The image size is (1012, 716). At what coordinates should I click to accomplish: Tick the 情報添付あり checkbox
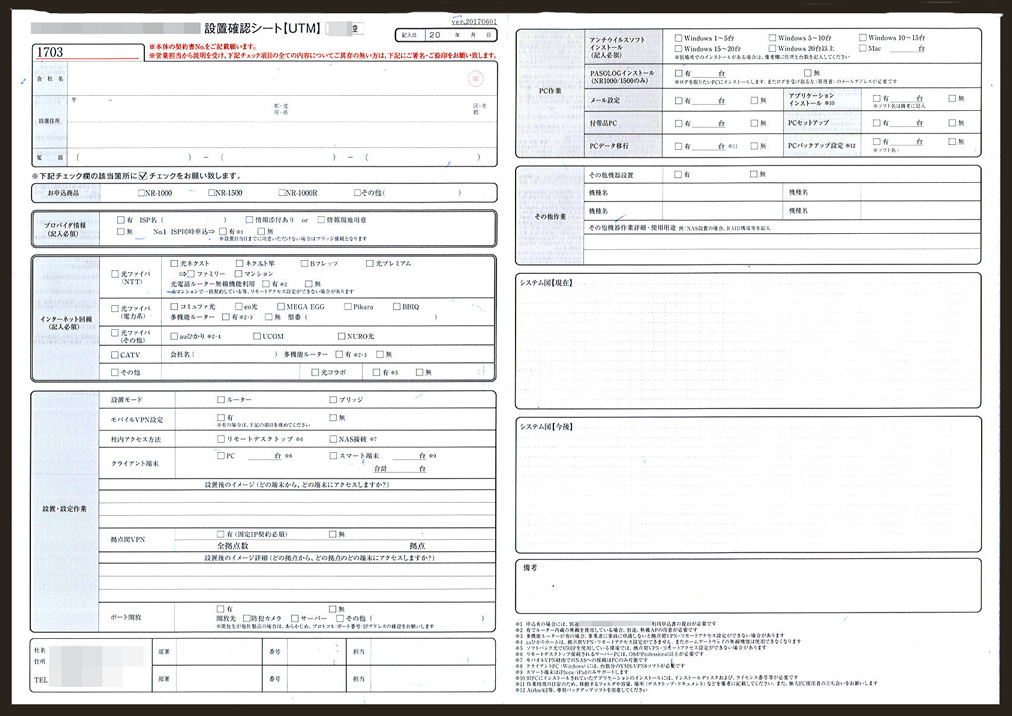[x=249, y=220]
